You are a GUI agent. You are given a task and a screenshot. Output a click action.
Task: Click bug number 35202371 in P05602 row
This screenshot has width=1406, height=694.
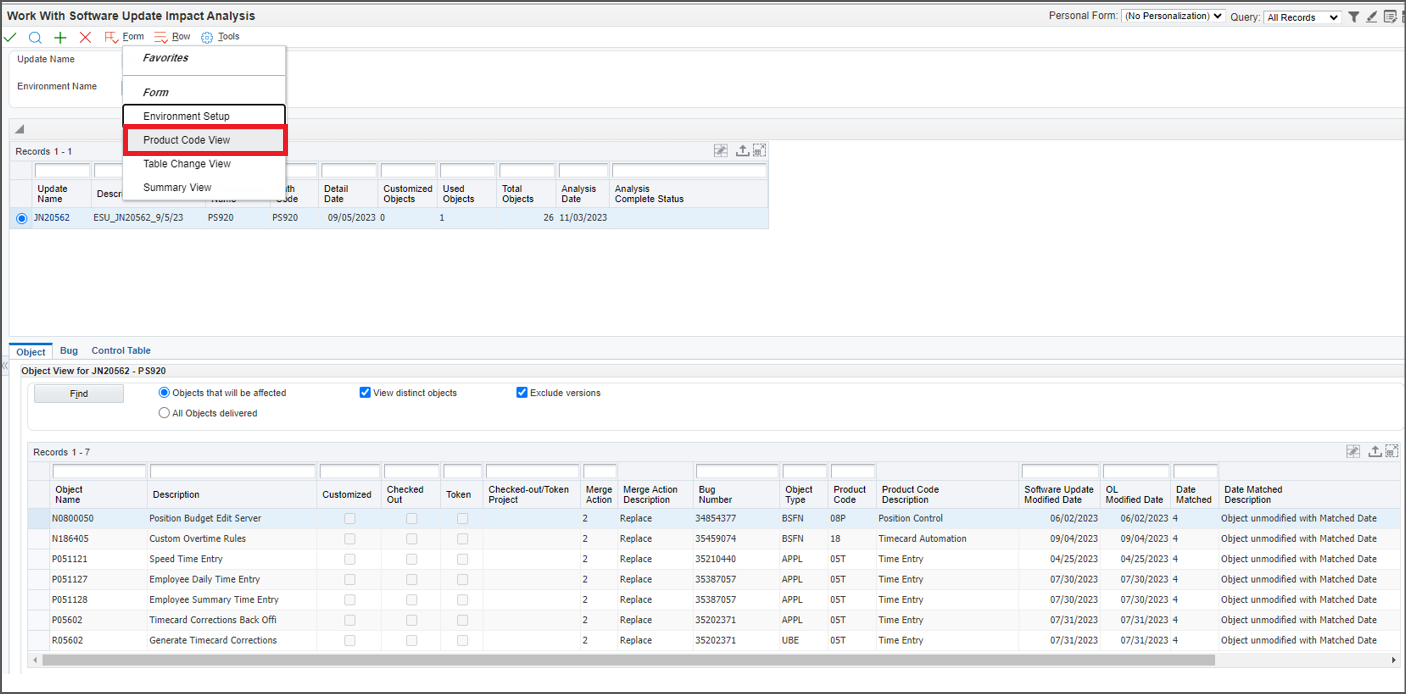point(736,620)
